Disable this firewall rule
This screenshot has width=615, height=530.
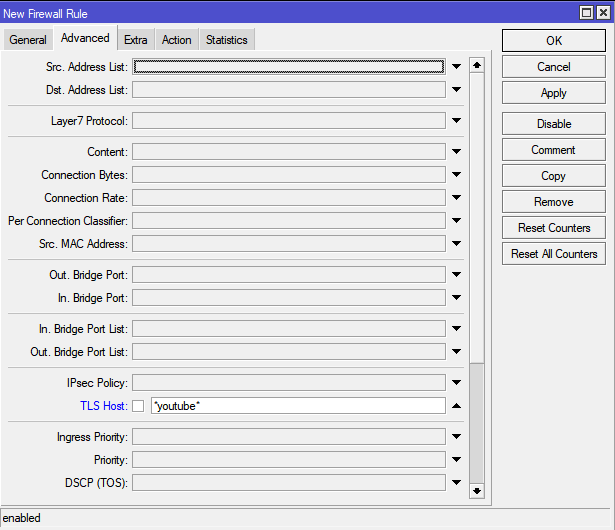click(554, 124)
